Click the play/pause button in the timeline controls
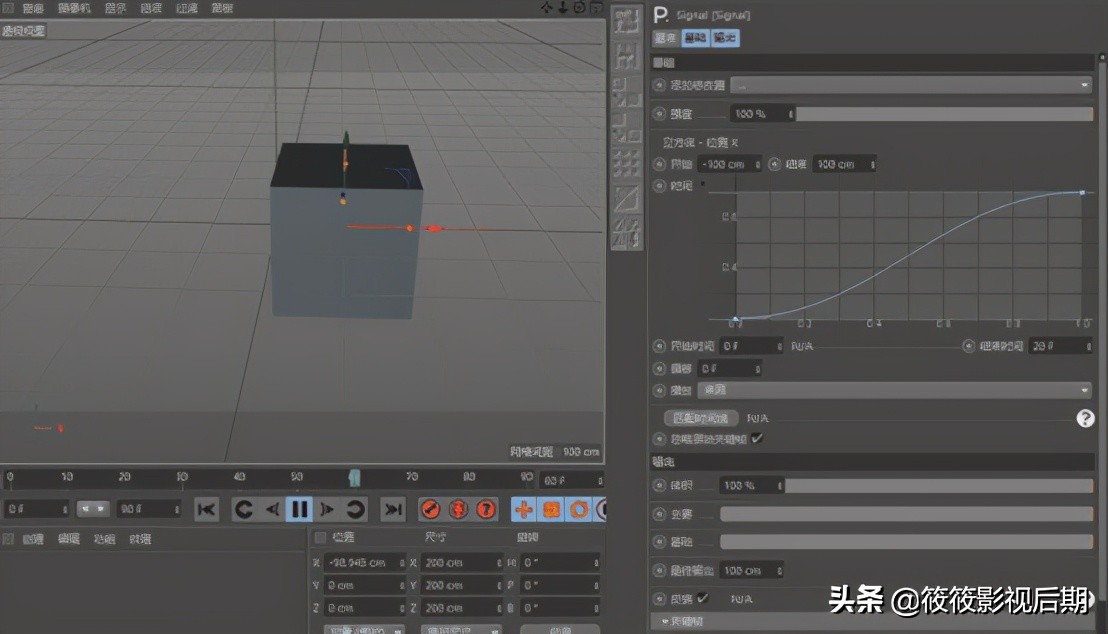The height and width of the screenshot is (634, 1108). [x=300, y=509]
